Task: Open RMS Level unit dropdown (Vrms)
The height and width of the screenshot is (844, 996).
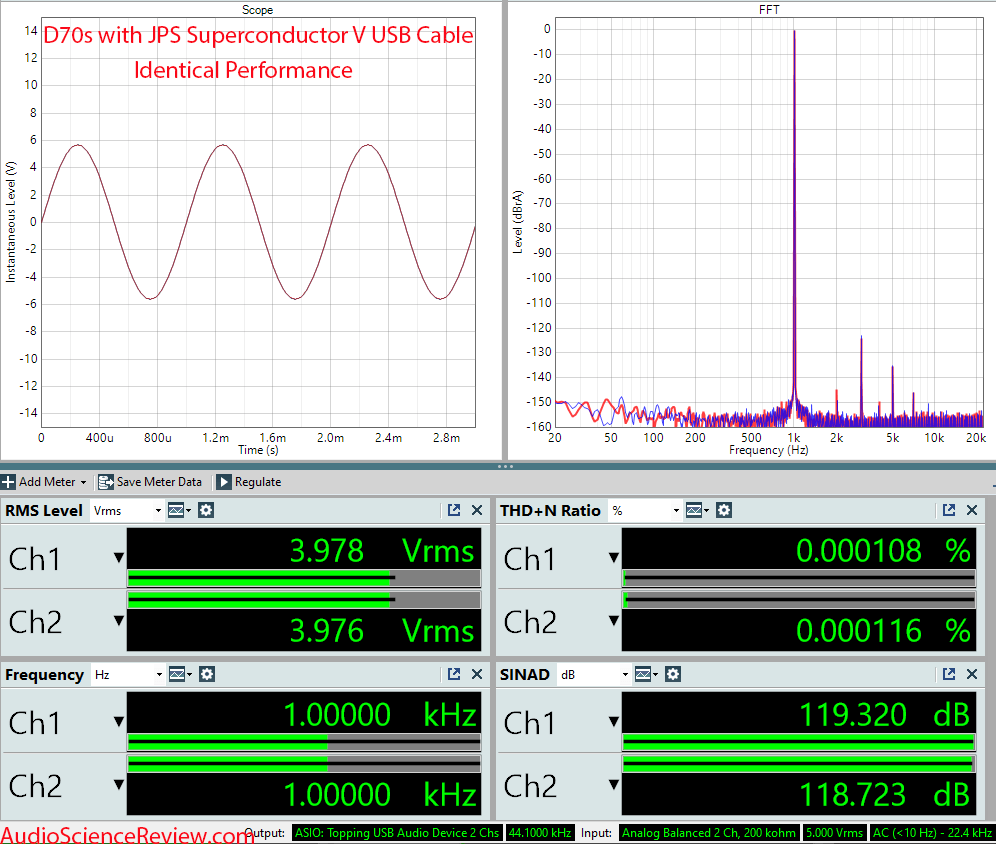Action: [x=127, y=511]
